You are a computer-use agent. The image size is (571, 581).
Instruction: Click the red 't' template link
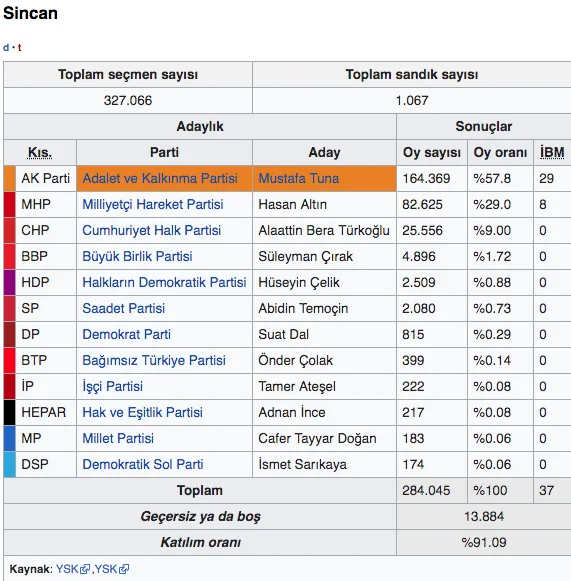[x=20, y=47]
